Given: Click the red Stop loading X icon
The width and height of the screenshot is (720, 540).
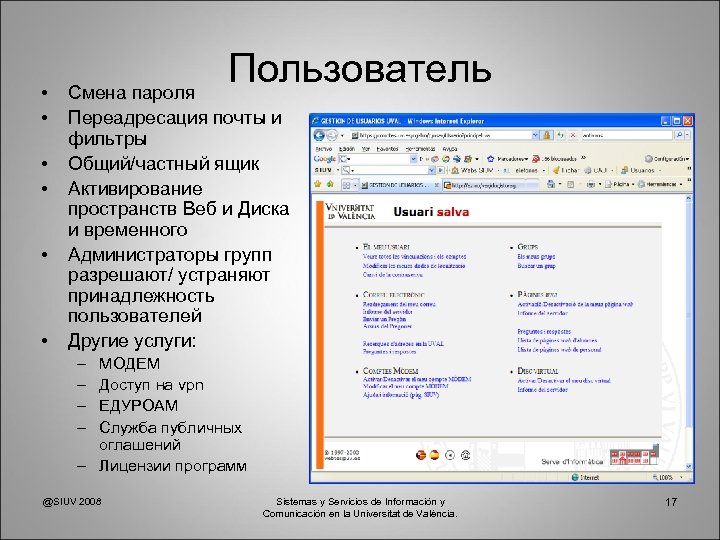Looking at the screenshot, I should pos(573,135).
